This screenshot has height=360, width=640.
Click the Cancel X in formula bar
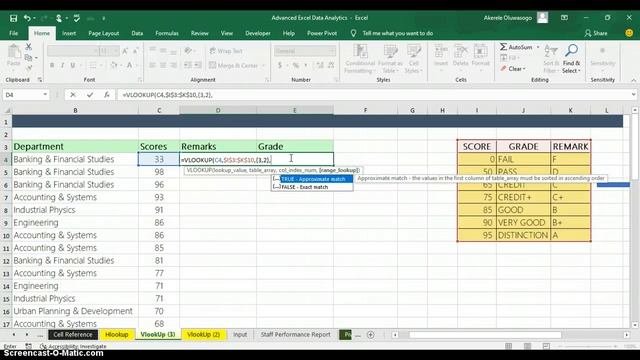73,95
